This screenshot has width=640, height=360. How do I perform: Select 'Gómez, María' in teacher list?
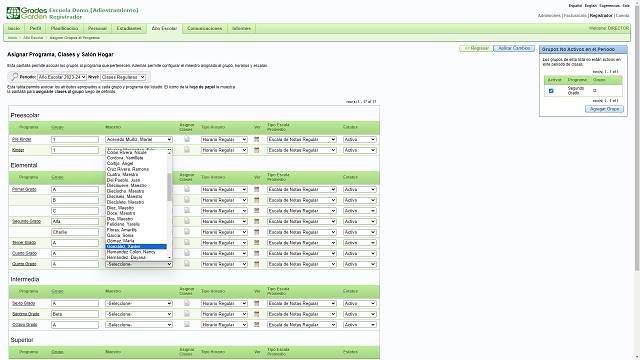pyautogui.click(x=136, y=241)
